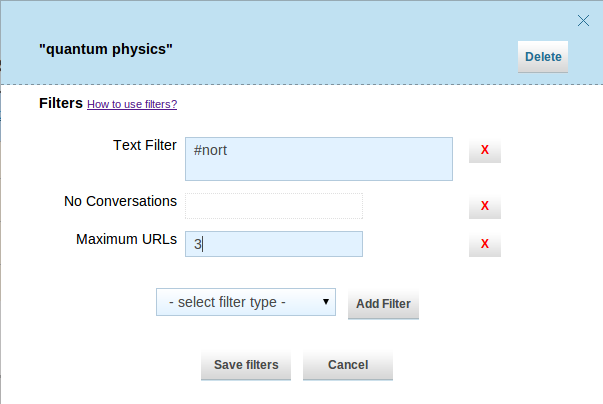
Task: Remove the Text Filter row
Action: pos(485,150)
